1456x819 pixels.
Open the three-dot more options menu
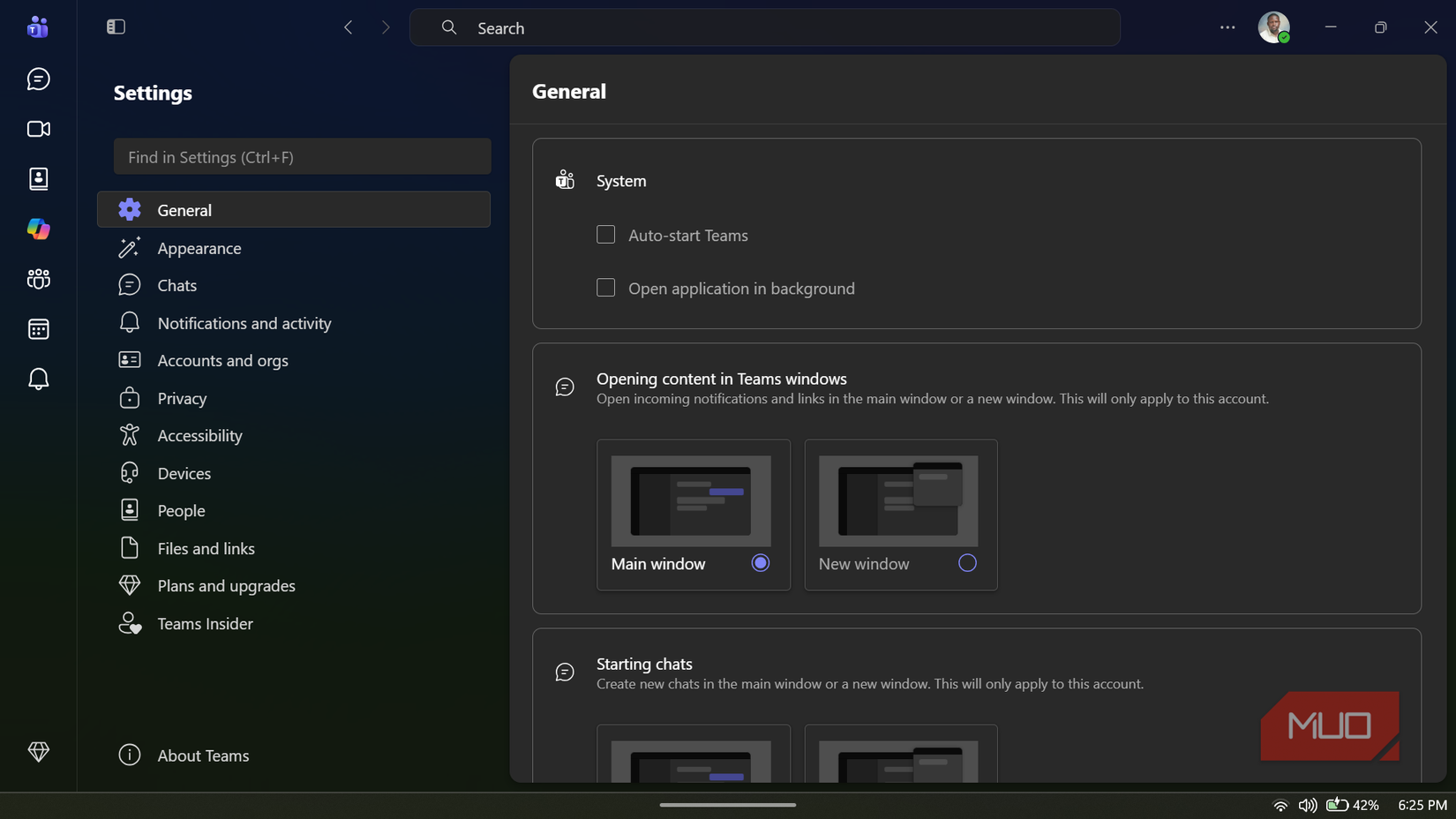[x=1227, y=27]
